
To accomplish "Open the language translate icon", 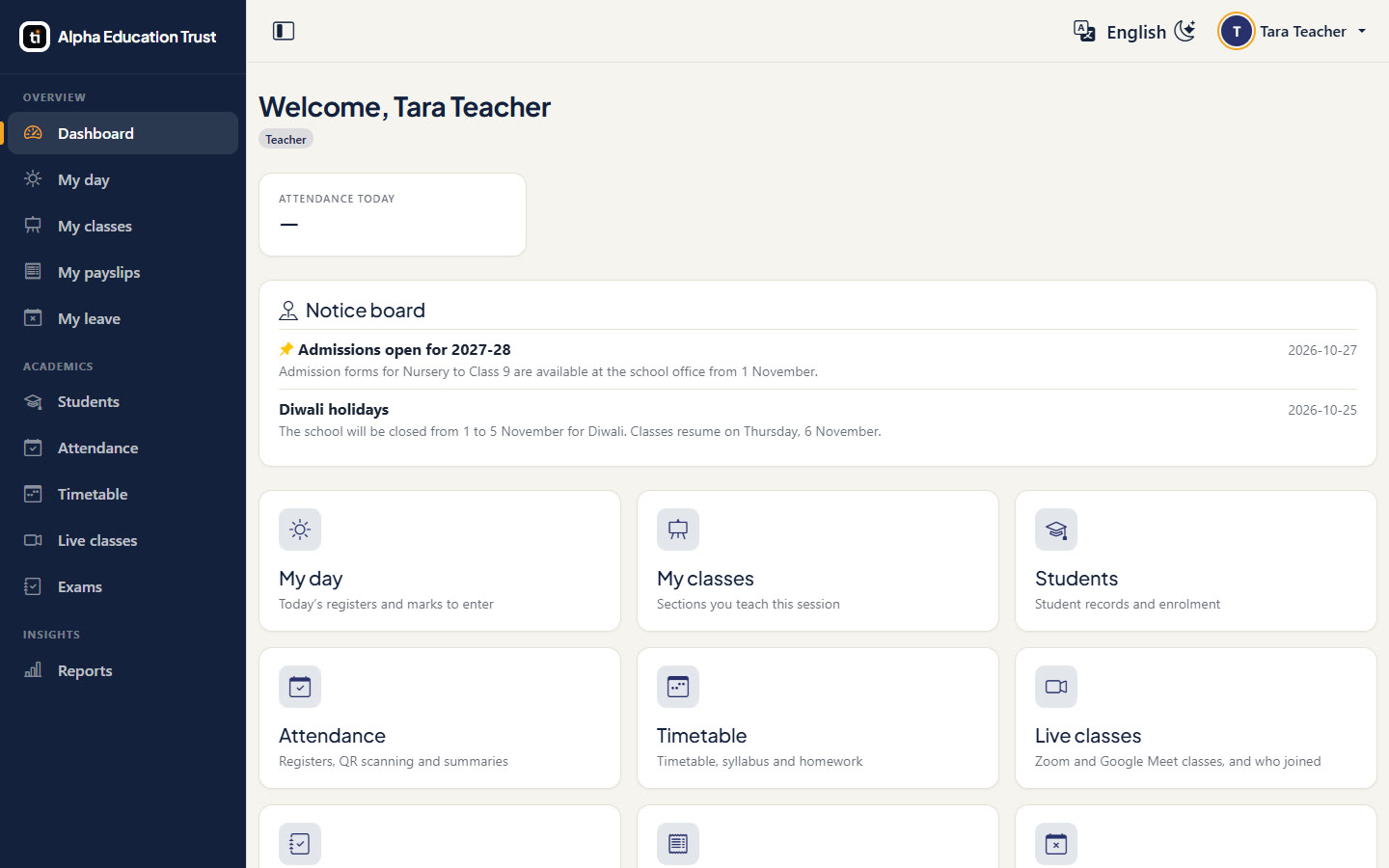I will click(1084, 31).
